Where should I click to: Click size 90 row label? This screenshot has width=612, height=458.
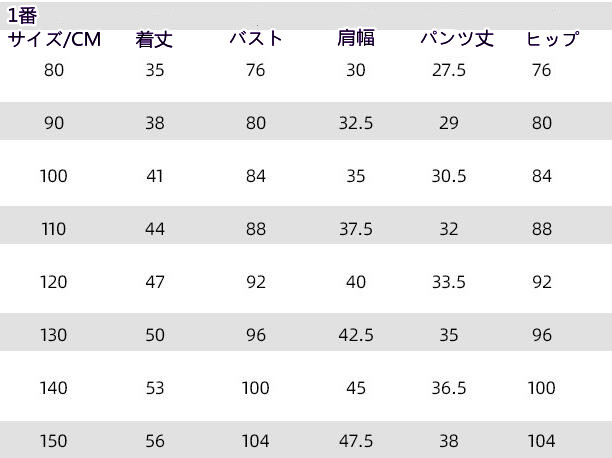pyautogui.click(x=54, y=123)
